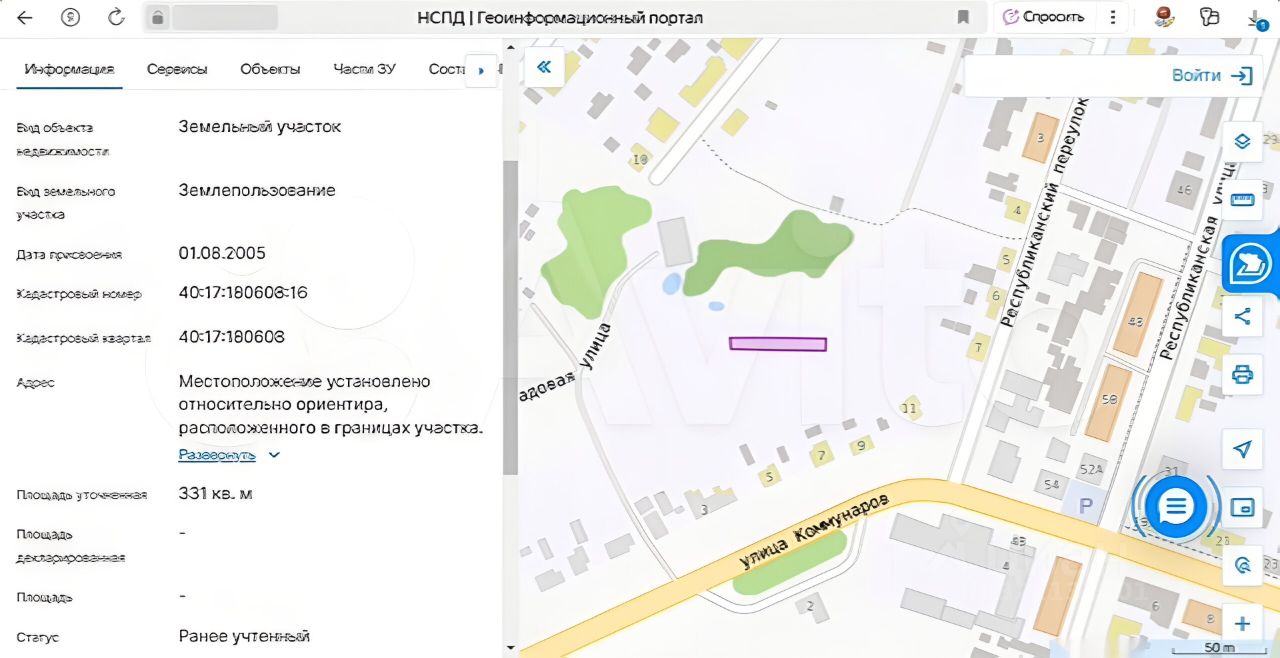The width and height of the screenshot is (1280, 658).
Task: Click cadastral number 40:17:180608:16
Action: 243,293
